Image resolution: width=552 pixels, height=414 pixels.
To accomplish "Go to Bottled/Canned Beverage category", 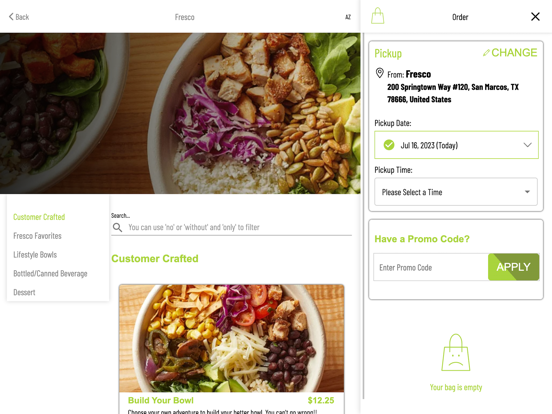I will (50, 274).
